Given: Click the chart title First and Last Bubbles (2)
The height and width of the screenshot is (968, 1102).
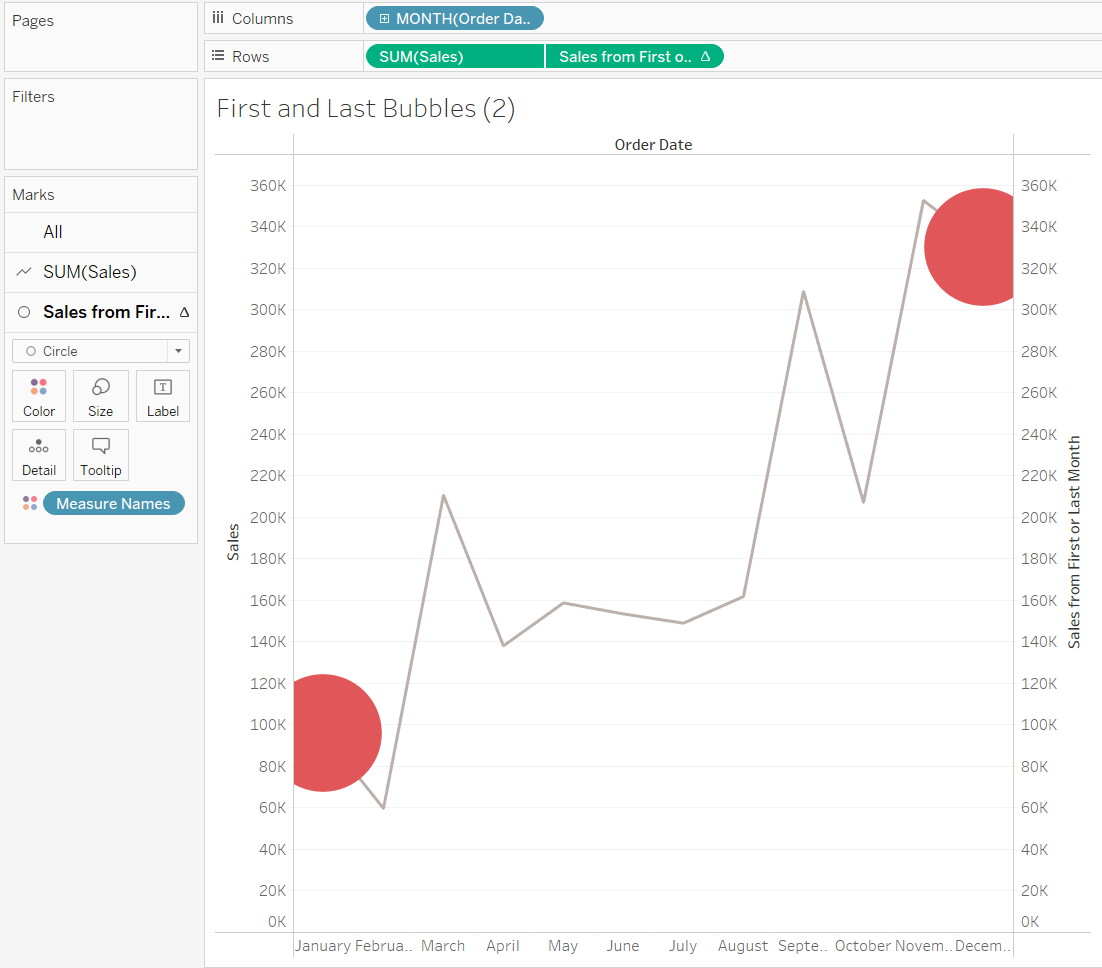Looking at the screenshot, I should (x=365, y=109).
